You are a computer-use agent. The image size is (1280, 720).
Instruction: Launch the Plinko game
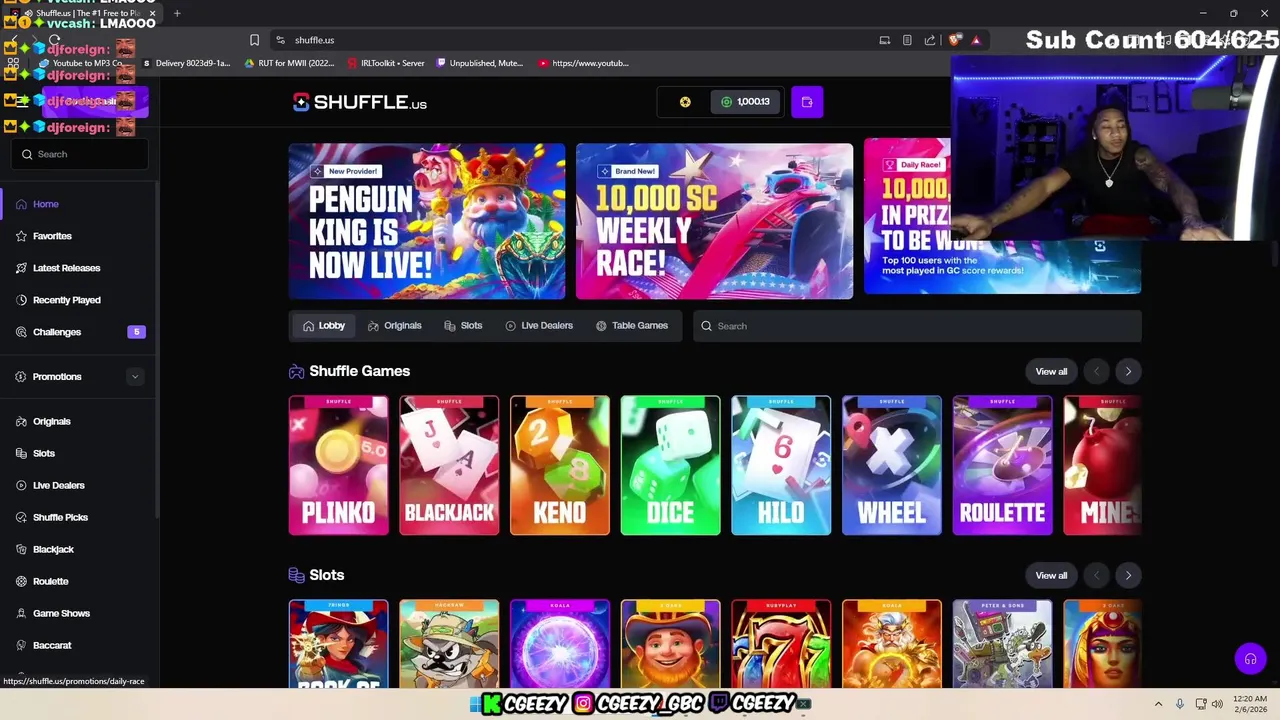pyautogui.click(x=338, y=466)
